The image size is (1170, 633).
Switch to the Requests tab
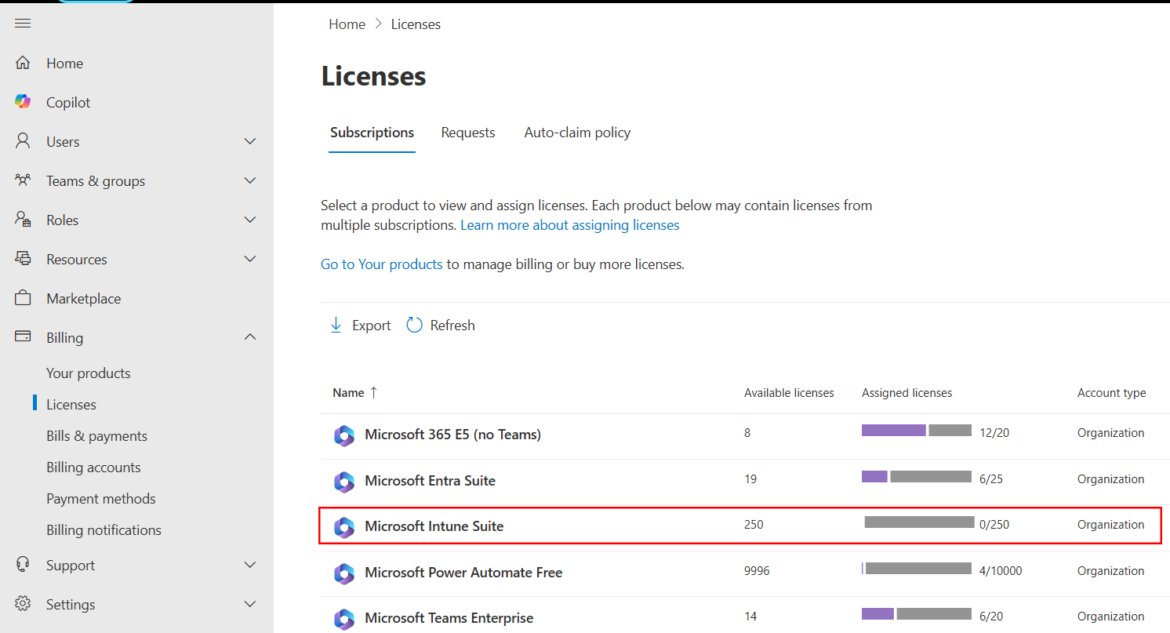tap(467, 132)
